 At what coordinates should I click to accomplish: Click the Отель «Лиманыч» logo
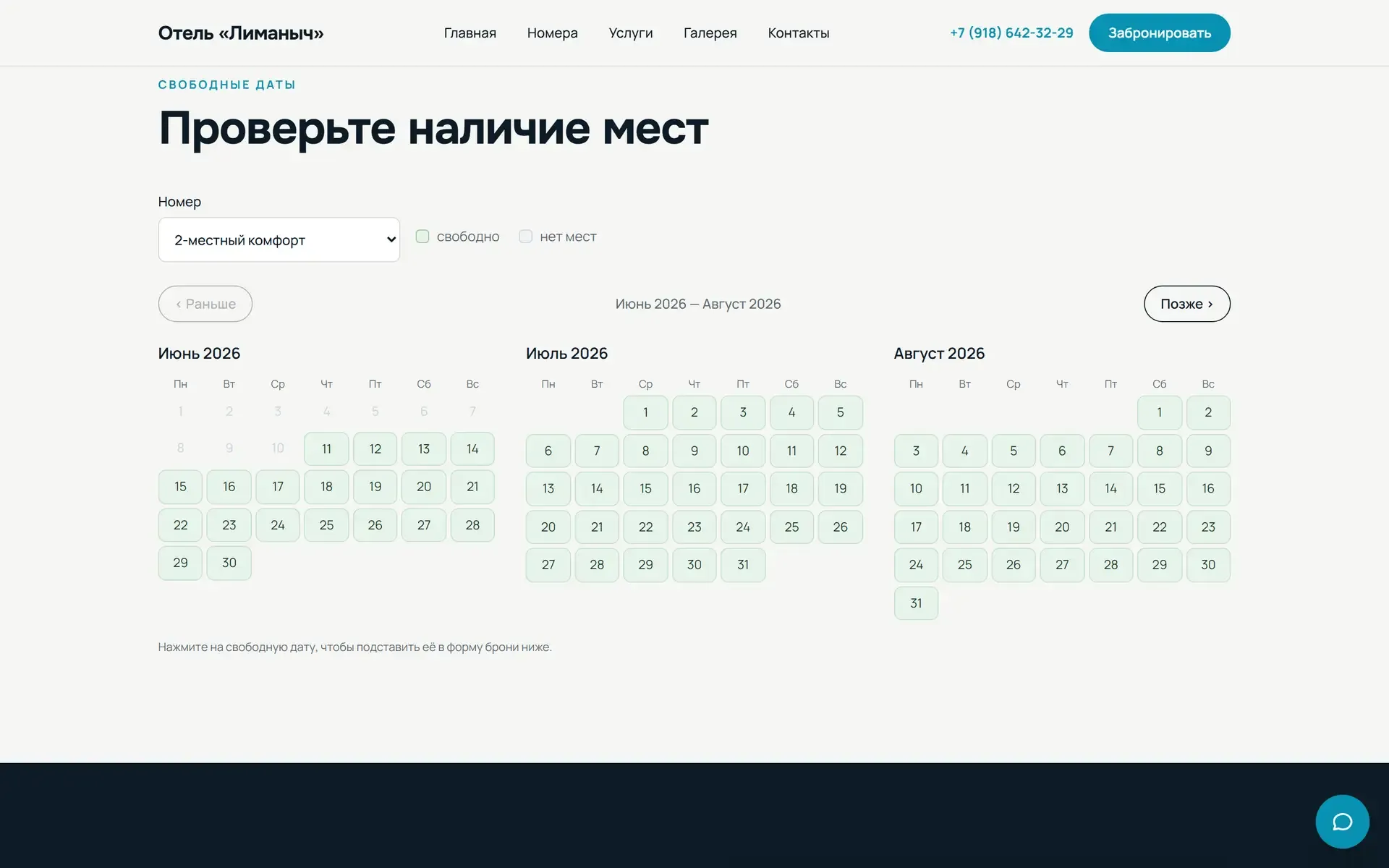[x=241, y=33]
